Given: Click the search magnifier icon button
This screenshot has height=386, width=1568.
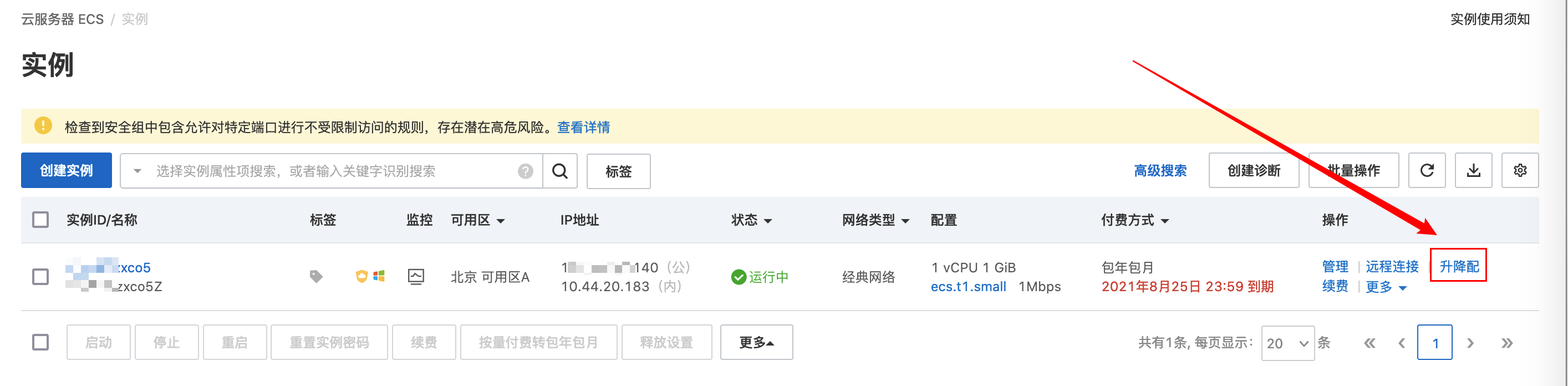Looking at the screenshot, I should point(559,171).
